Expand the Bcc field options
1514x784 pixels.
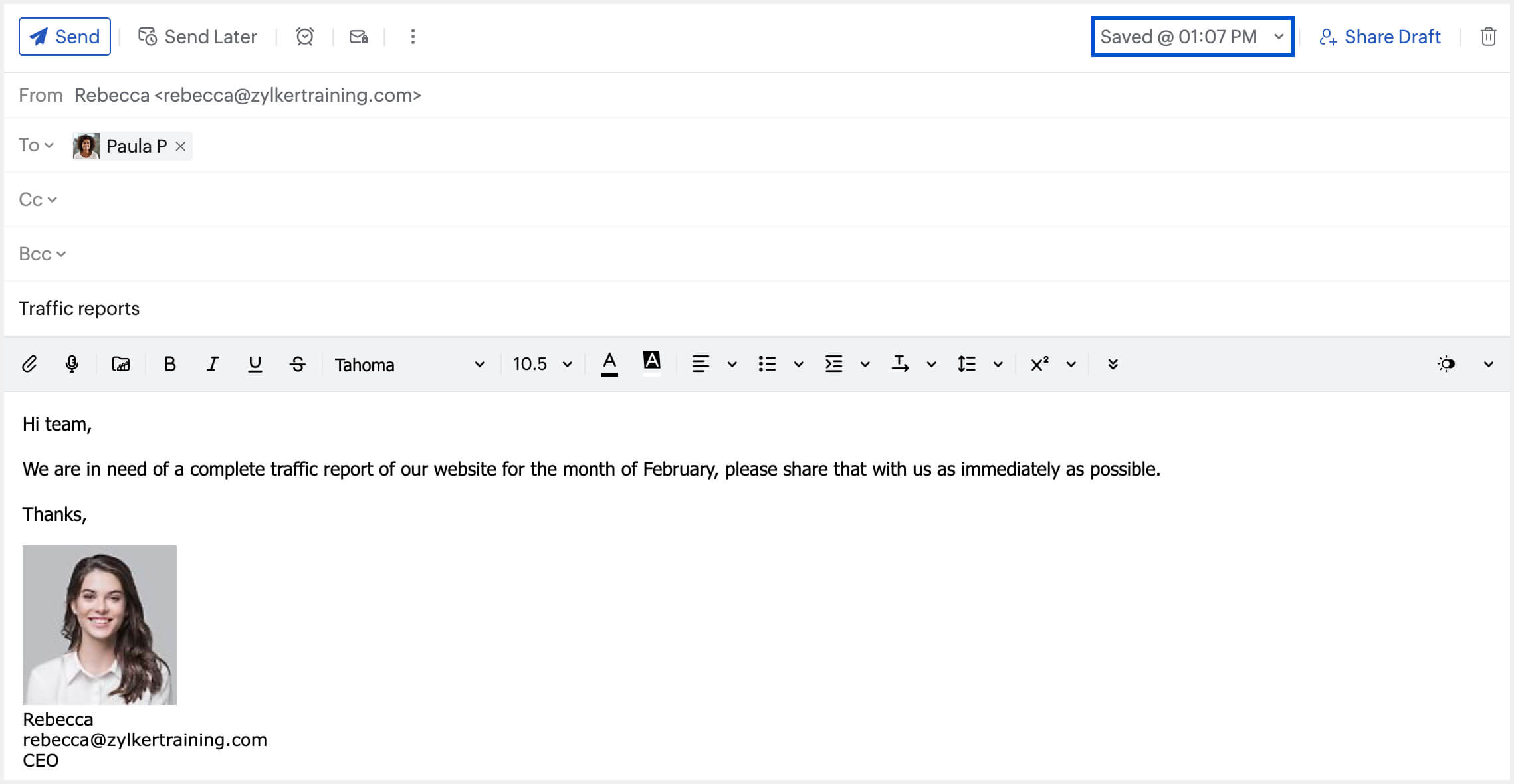(x=42, y=254)
